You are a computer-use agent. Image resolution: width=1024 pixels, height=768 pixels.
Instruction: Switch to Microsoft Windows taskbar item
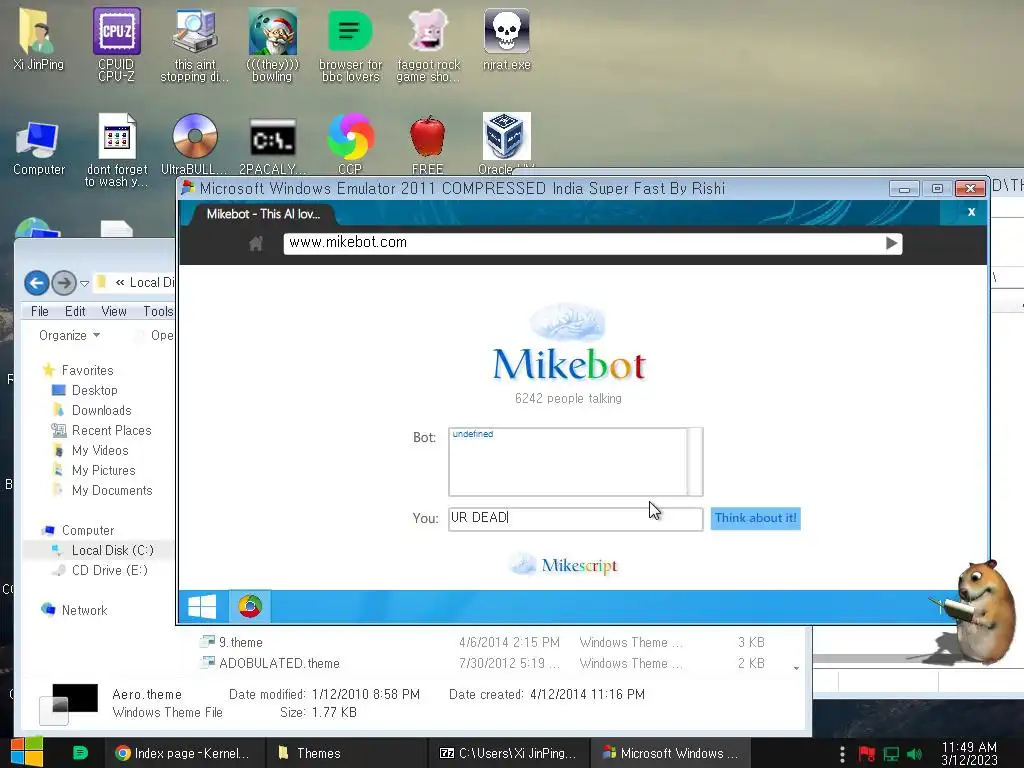(670, 753)
